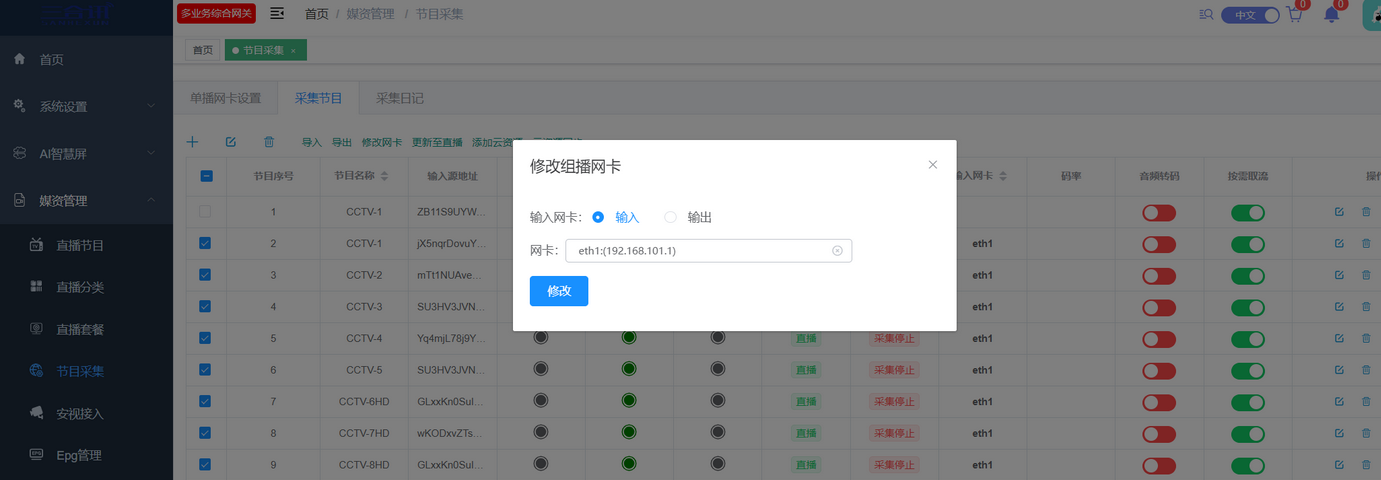Select the 输入 radio option
This screenshot has width=1381, height=480.
click(598, 217)
